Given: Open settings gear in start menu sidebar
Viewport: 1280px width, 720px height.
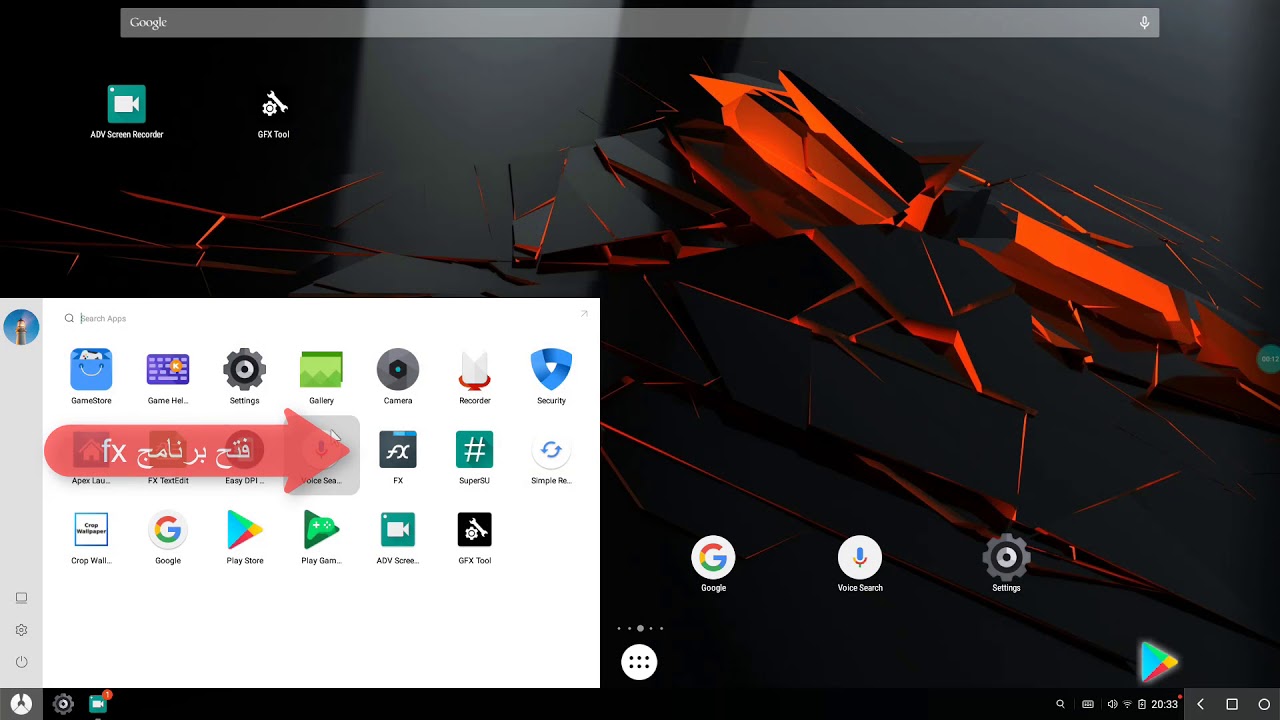Looking at the screenshot, I should pos(21,630).
